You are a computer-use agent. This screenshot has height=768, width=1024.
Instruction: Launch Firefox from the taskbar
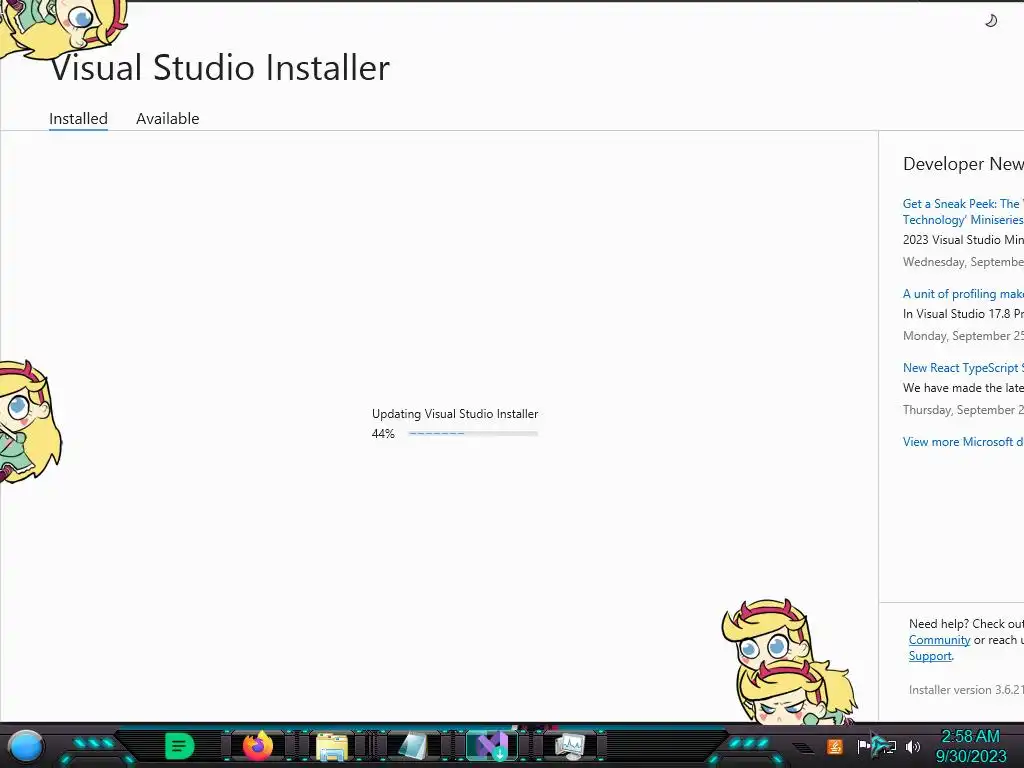click(258, 746)
